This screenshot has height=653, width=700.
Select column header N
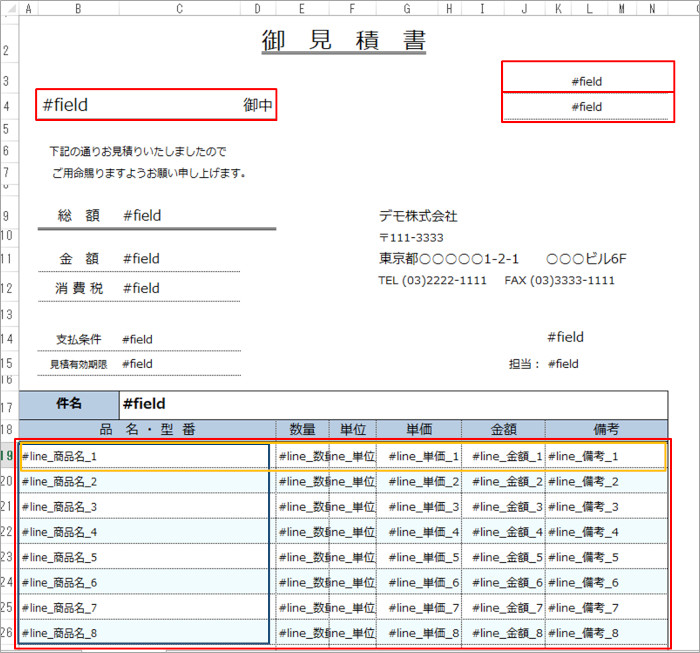pyautogui.click(x=652, y=8)
